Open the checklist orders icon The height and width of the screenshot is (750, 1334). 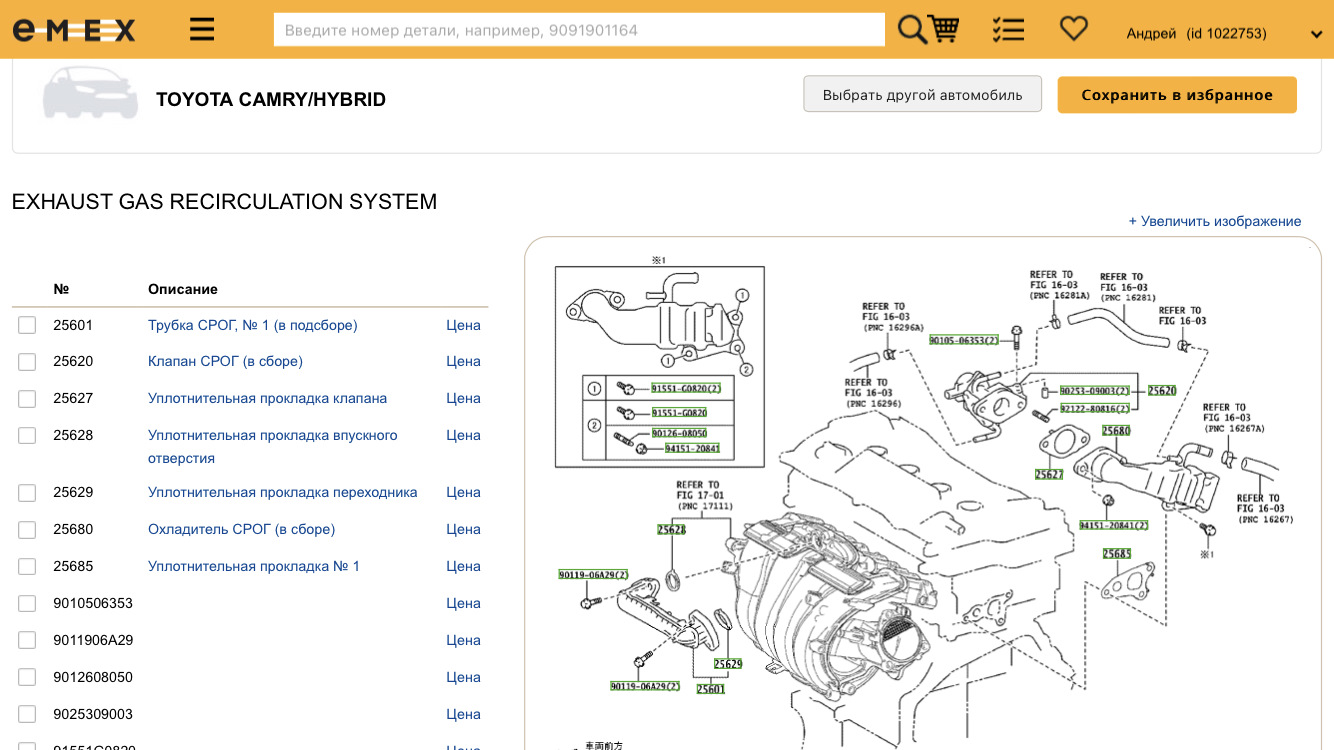point(1008,30)
